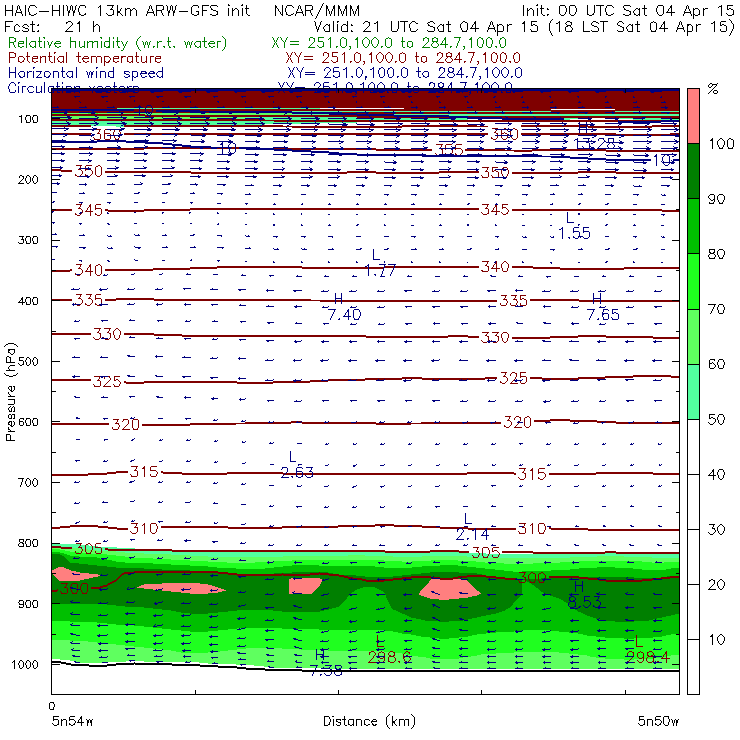Click the 'Distance (km)' axis title
Viewport: 740px width, 740px height.
tap(369, 721)
